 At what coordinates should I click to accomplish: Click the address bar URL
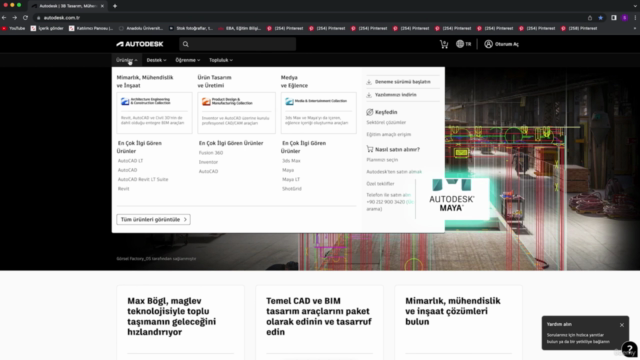[62, 18]
